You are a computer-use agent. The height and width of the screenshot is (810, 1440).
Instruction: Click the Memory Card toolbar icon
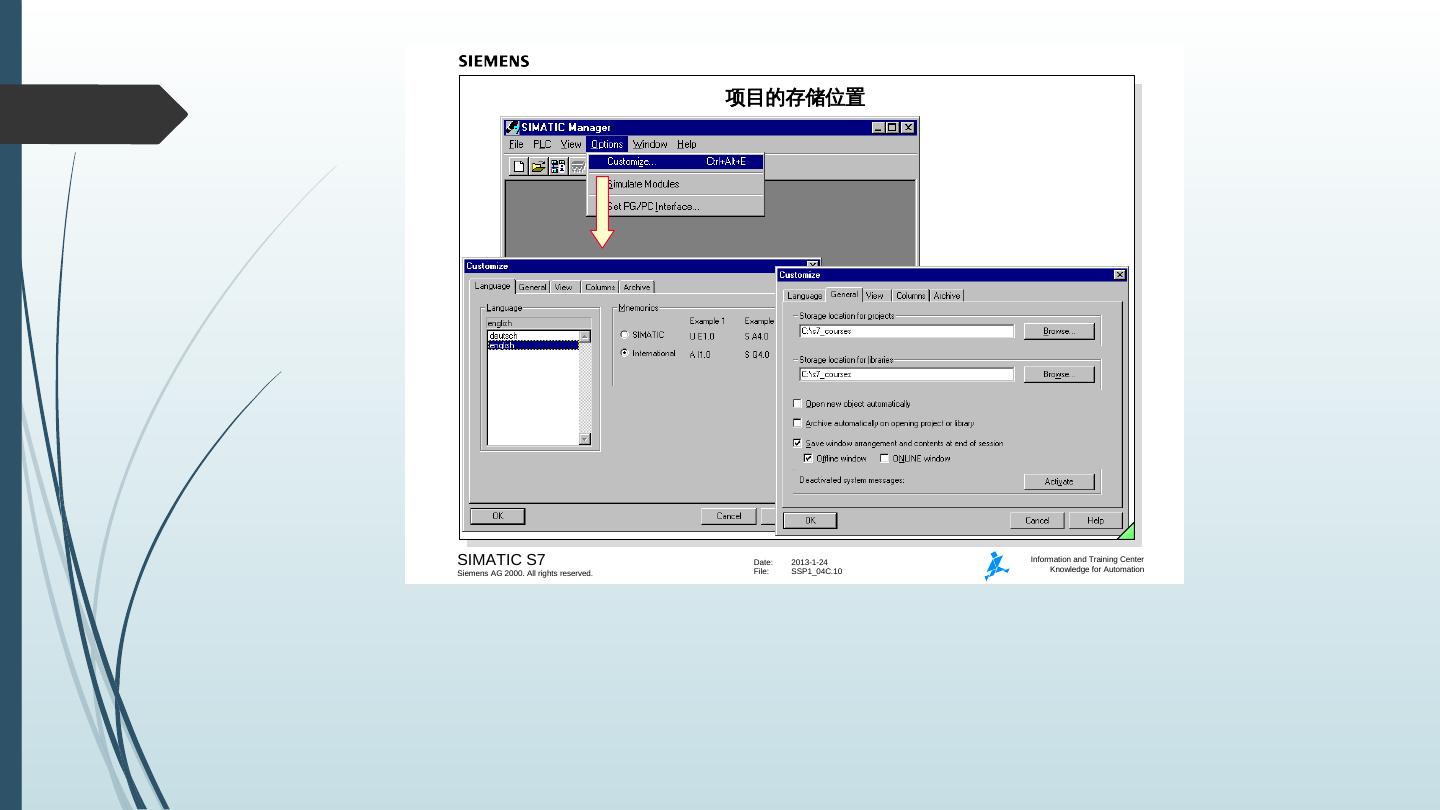pyautogui.click(x=577, y=166)
